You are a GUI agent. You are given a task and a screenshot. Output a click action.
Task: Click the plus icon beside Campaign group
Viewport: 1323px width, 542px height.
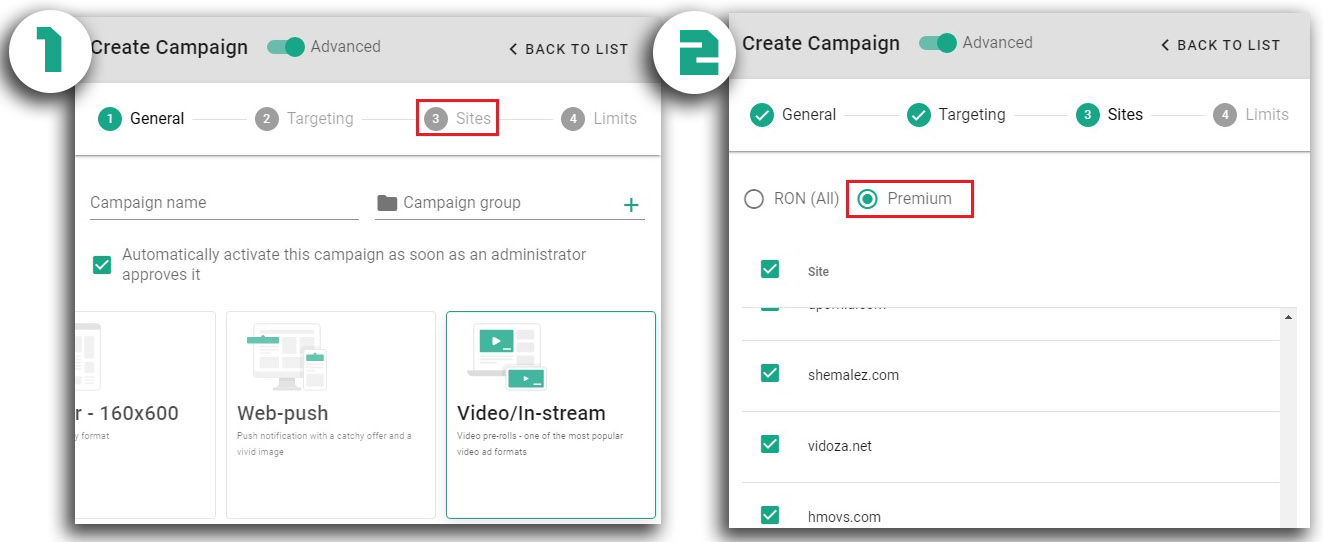point(631,205)
